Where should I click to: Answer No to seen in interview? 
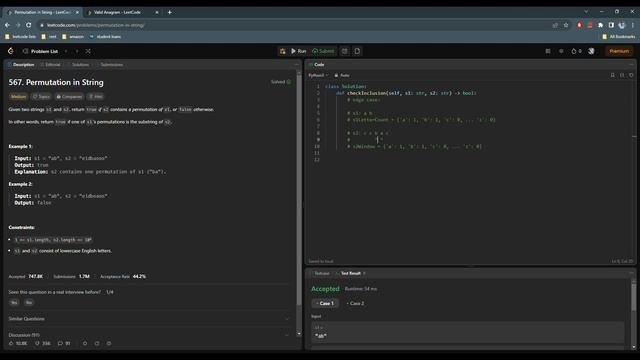pyautogui.click(x=29, y=302)
